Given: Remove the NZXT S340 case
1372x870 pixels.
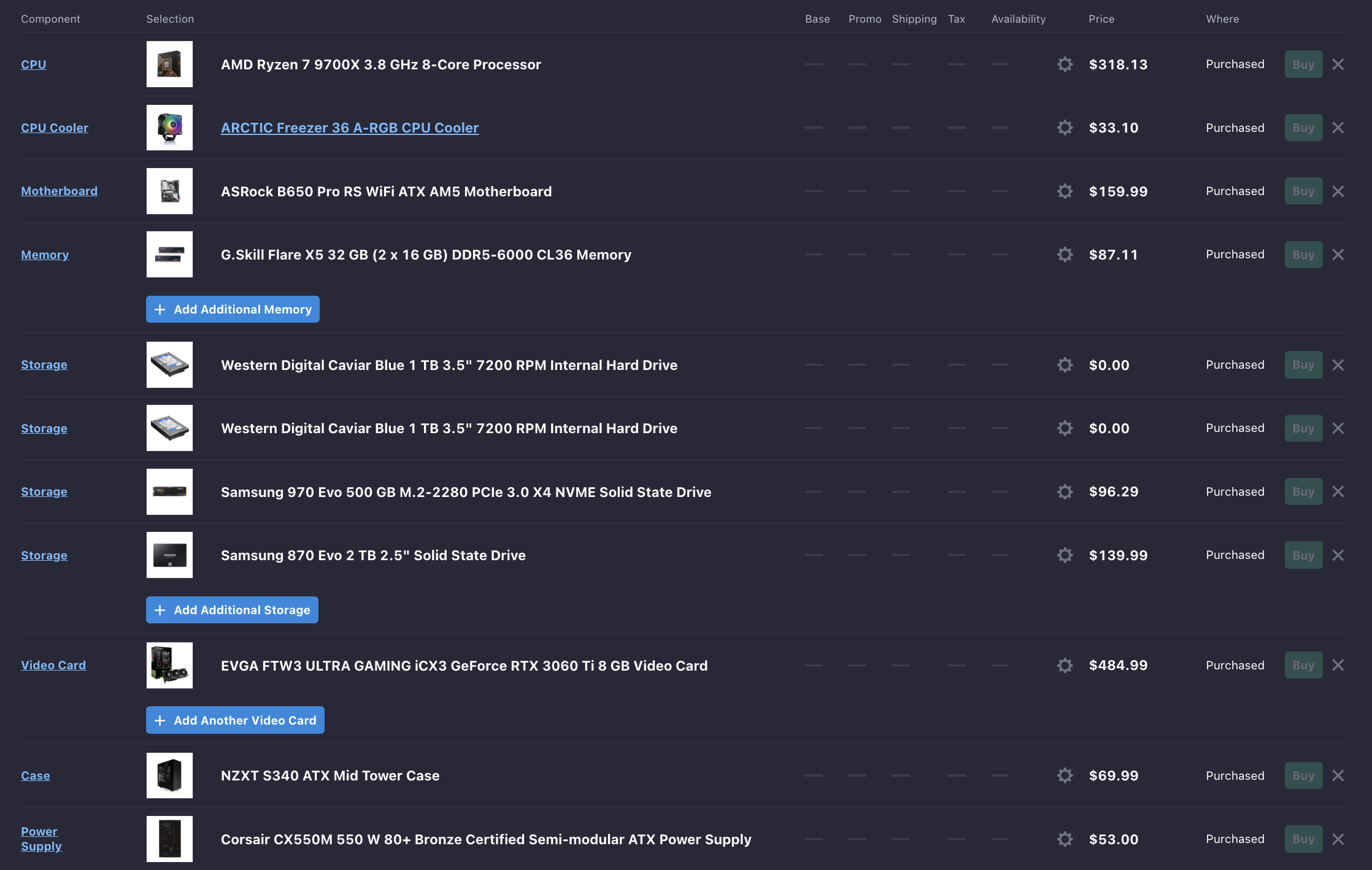Looking at the screenshot, I should [x=1338, y=776].
